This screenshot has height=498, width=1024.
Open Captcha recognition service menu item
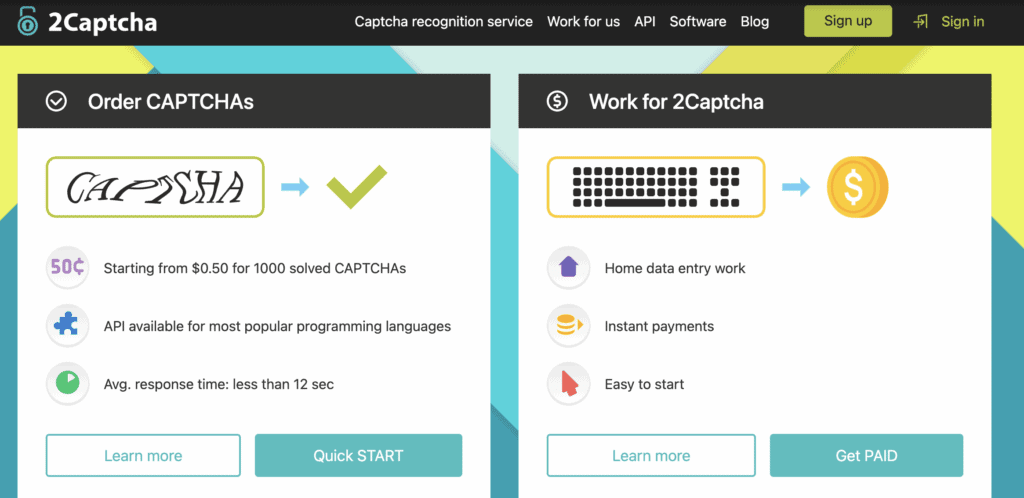click(x=443, y=22)
